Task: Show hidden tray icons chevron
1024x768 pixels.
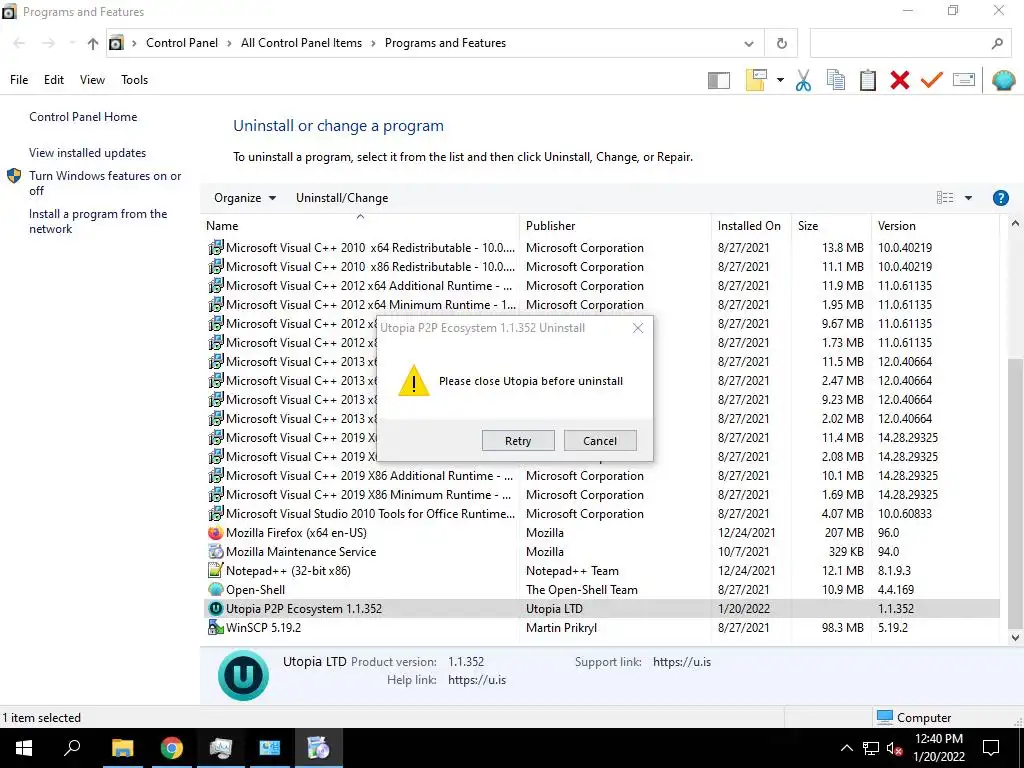Action: (846, 748)
